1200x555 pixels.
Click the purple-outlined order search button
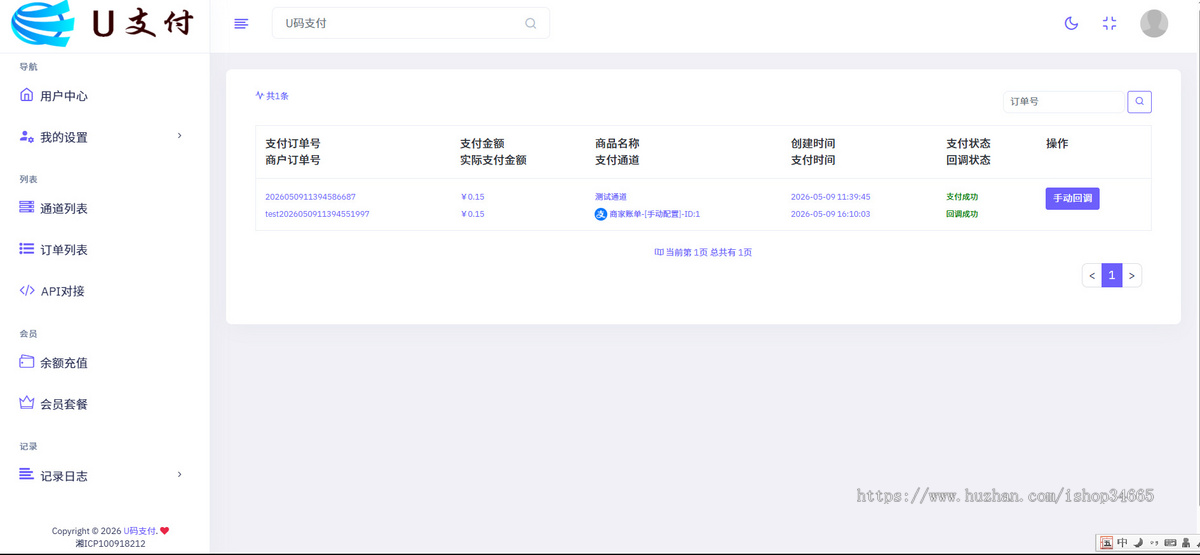tap(1139, 101)
